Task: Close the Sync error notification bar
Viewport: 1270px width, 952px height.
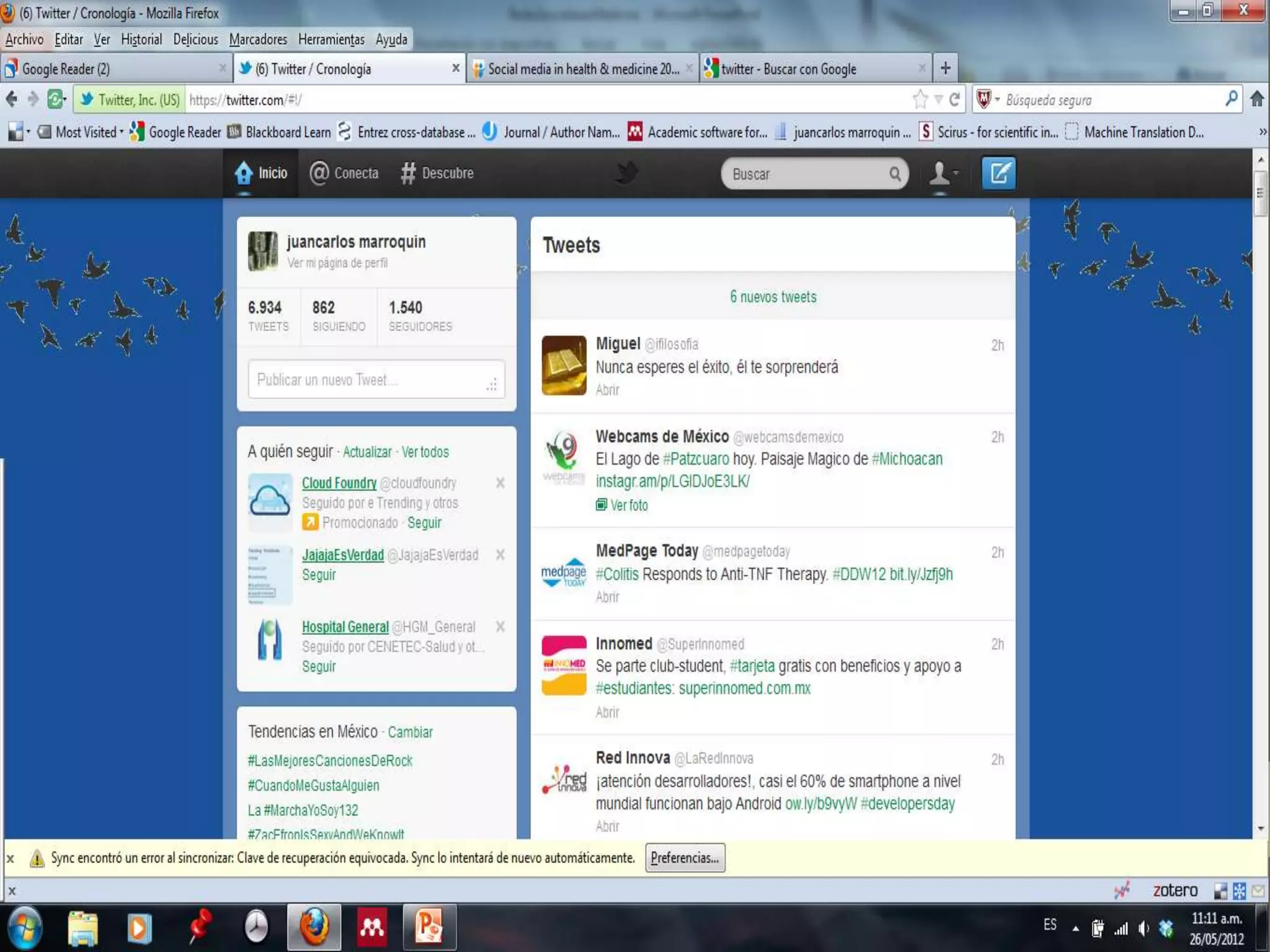Action: (x=11, y=858)
